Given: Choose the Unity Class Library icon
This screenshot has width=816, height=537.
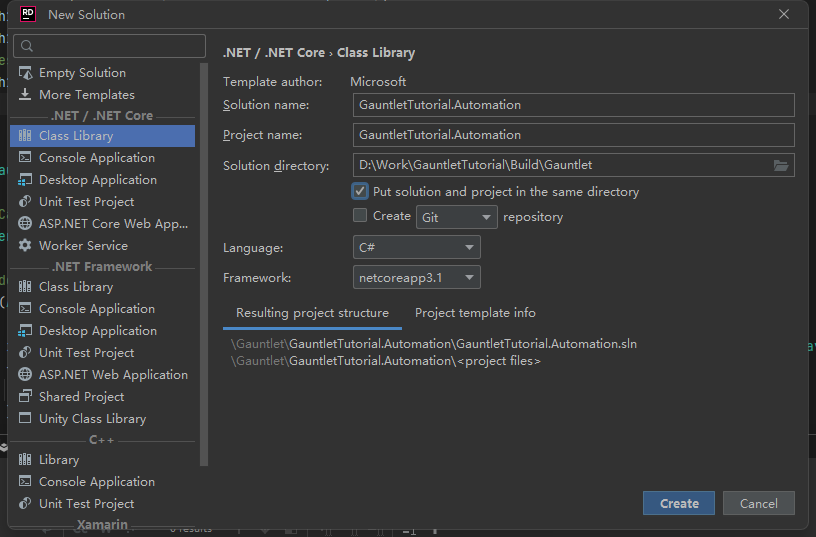Looking at the screenshot, I should (25, 419).
